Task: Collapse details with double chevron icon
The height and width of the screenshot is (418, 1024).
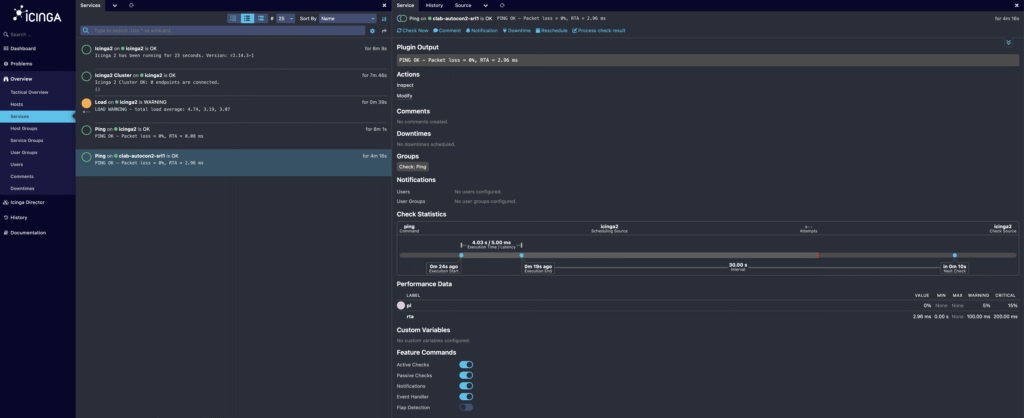Action: (x=1009, y=42)
